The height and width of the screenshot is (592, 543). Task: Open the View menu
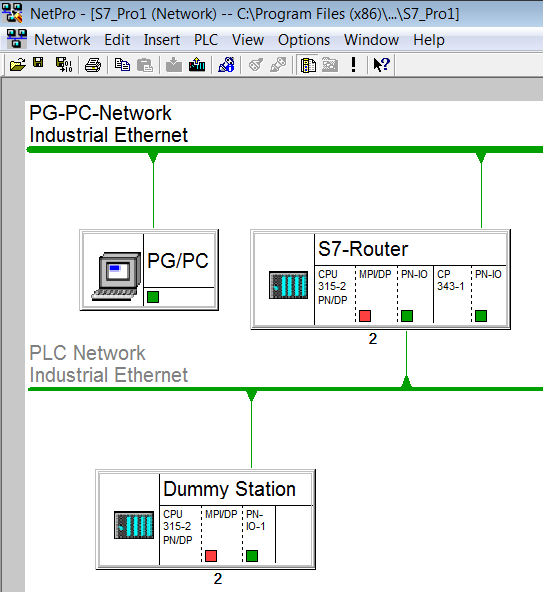pos(248,40)
